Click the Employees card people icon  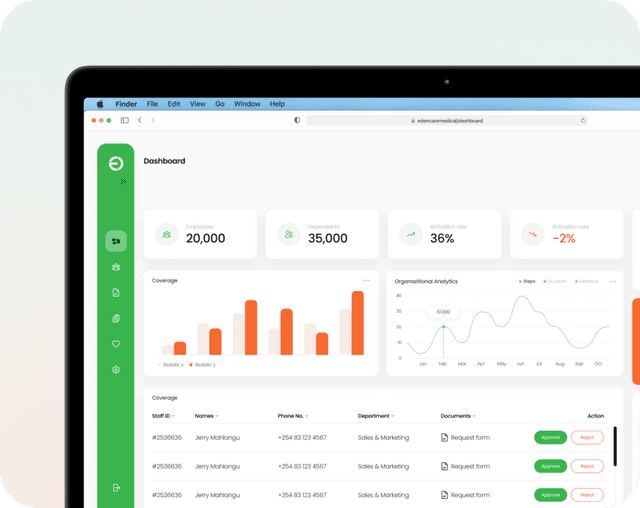[x=166, y=234]
